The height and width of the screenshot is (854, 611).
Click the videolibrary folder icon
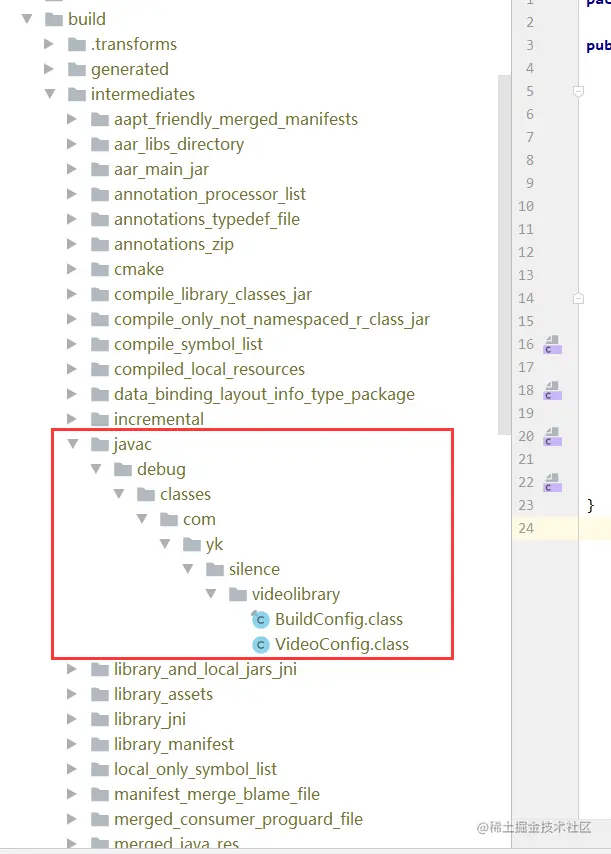[x=238, y=594]
